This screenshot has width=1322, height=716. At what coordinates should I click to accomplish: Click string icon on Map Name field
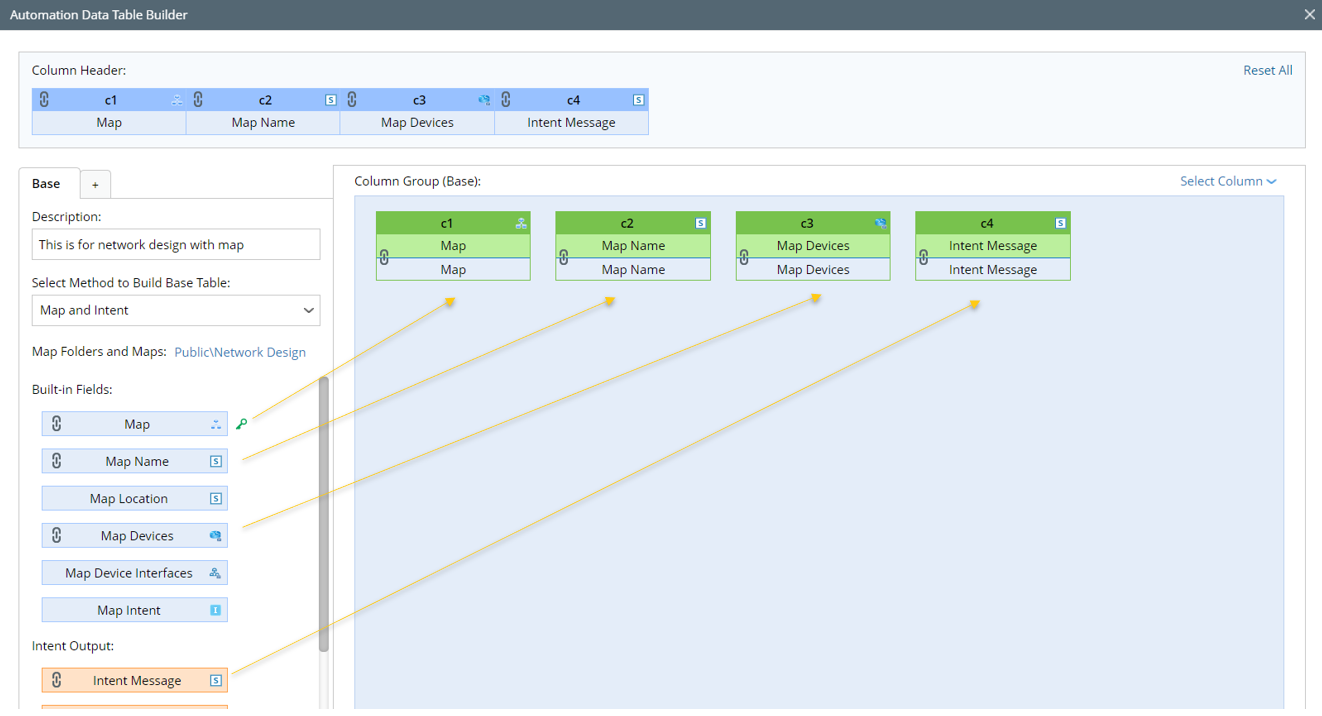pos(216,461)
